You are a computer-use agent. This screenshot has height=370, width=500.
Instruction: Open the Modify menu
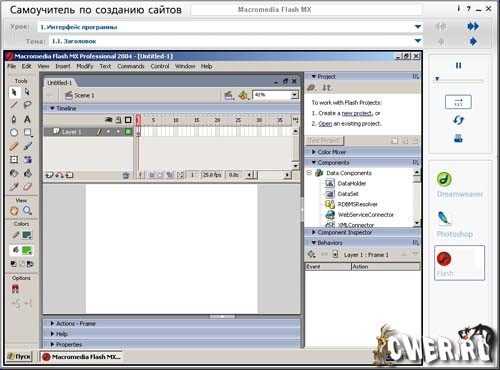[85, 66]
